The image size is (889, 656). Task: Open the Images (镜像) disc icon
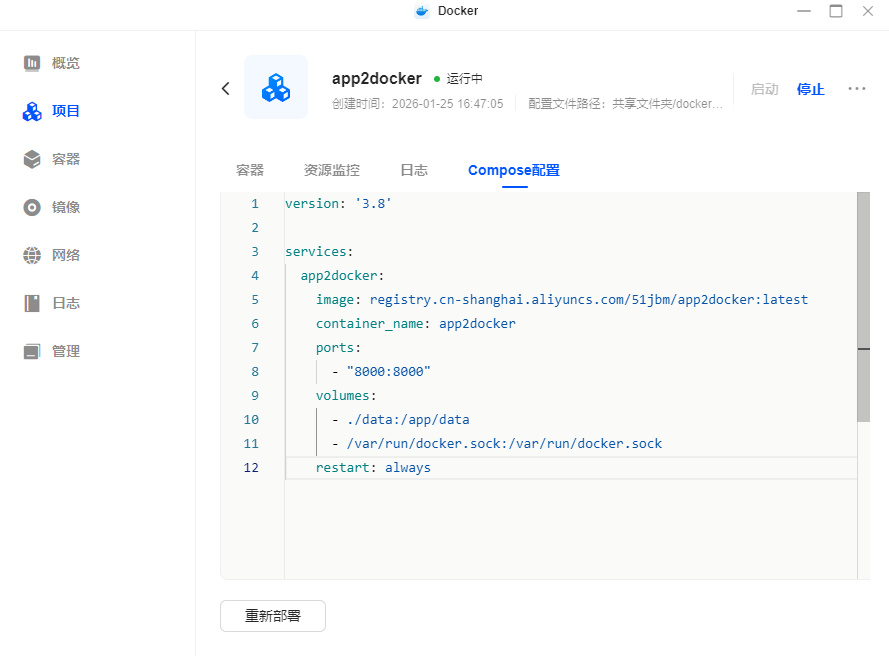[x=32, y=207]
